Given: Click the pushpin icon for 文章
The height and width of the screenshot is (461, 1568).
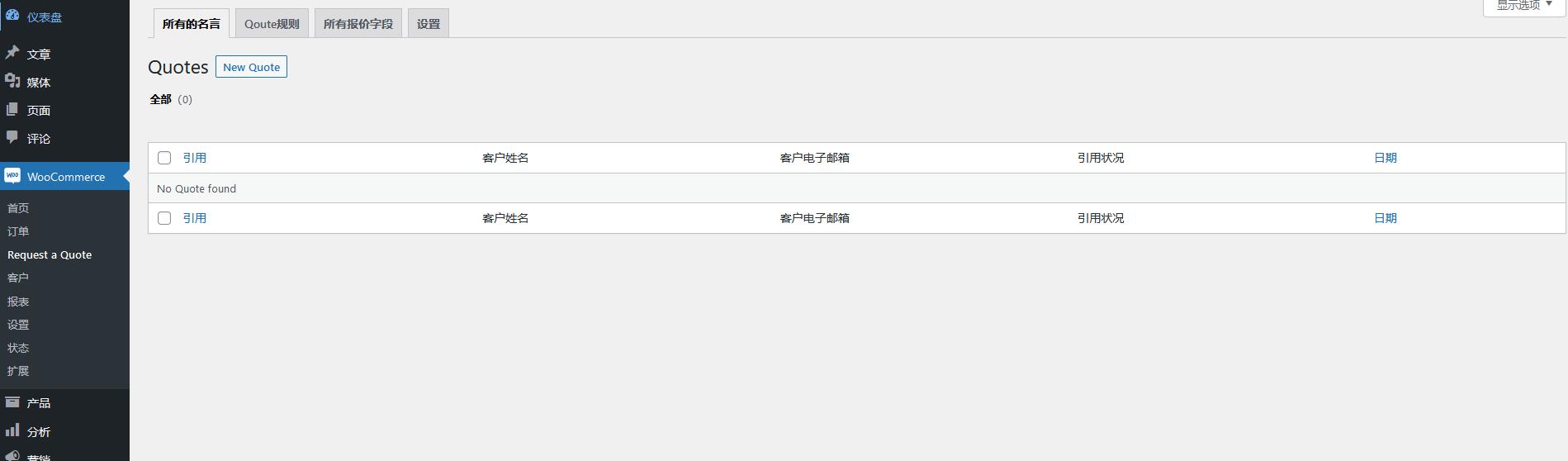Looking at the screenshot, I should 12,53.
